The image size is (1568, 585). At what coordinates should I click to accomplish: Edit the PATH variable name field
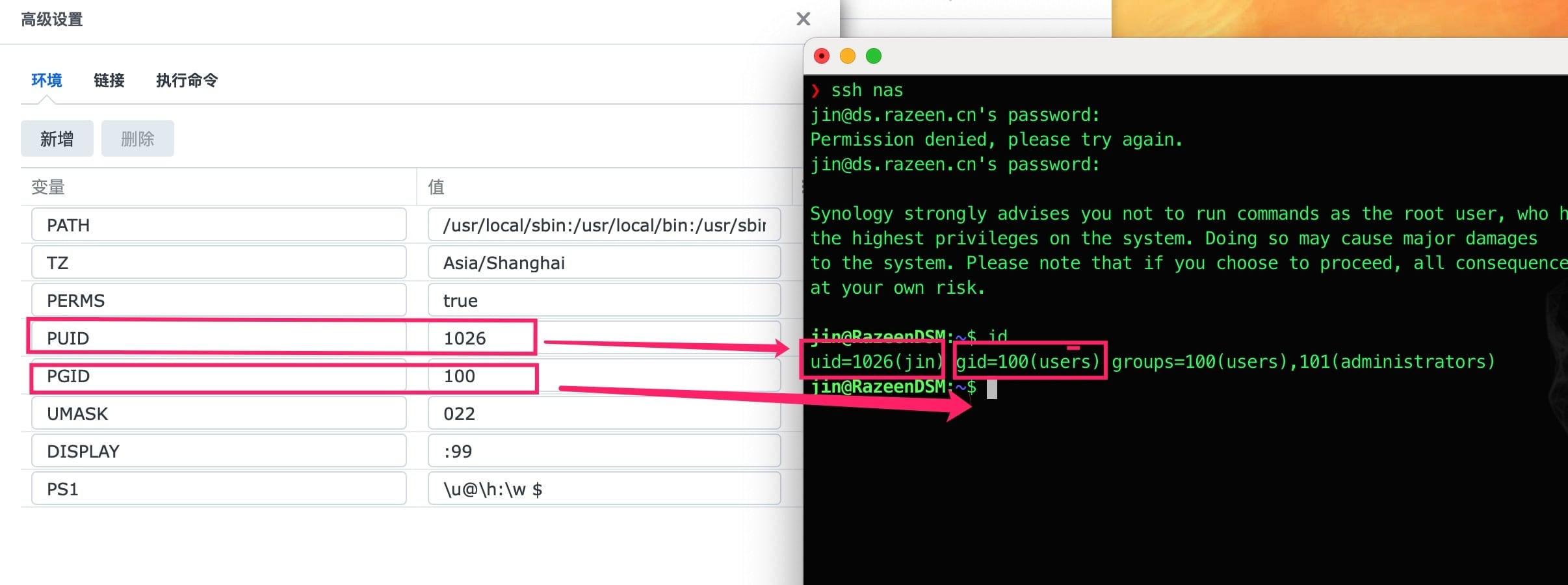219,225
